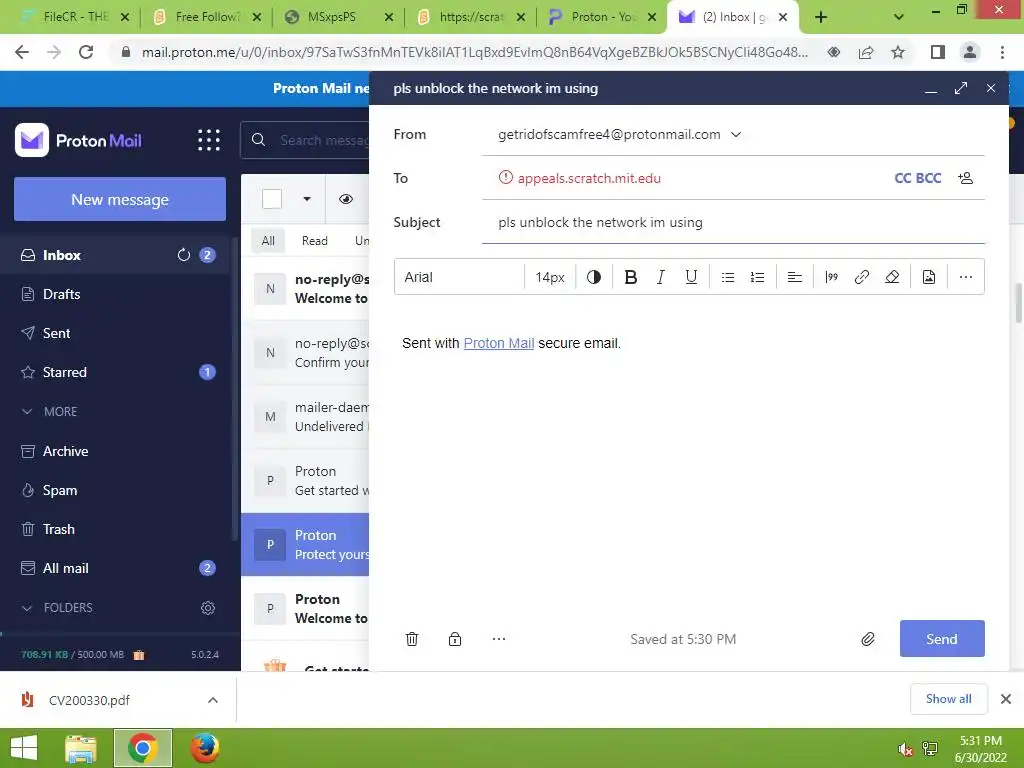Viewport: 1024px width, 768px height.
Task: Open the selection options dropdown arrow
Action: pyautogui.click(x=307, y=199)
